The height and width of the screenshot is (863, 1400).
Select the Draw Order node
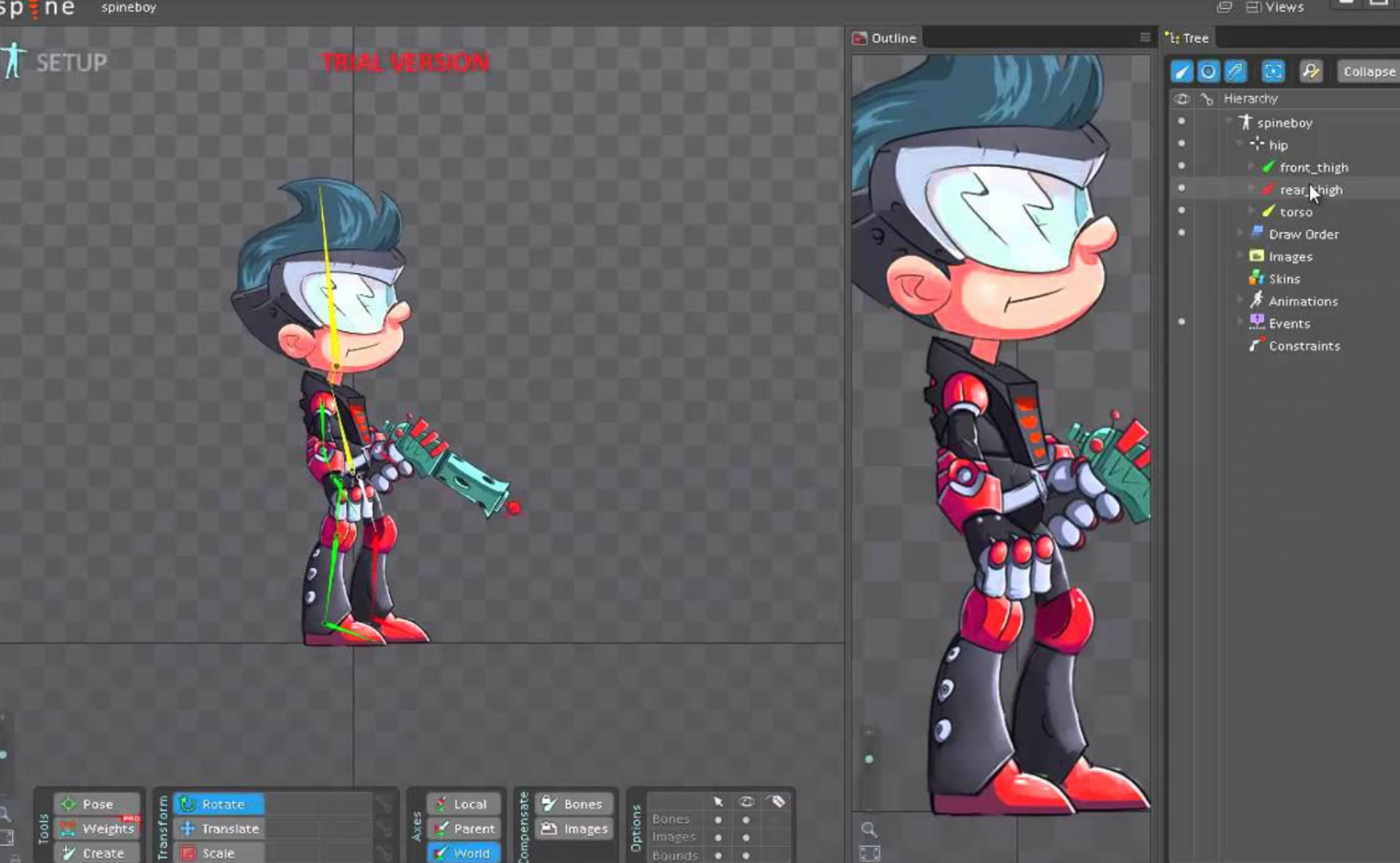point(1303,234)
